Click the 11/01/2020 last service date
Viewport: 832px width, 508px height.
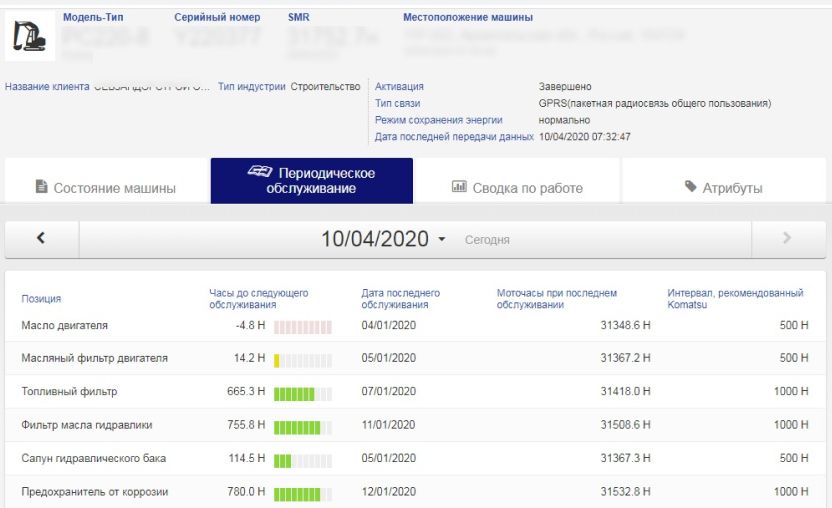[x=388, y=425]
